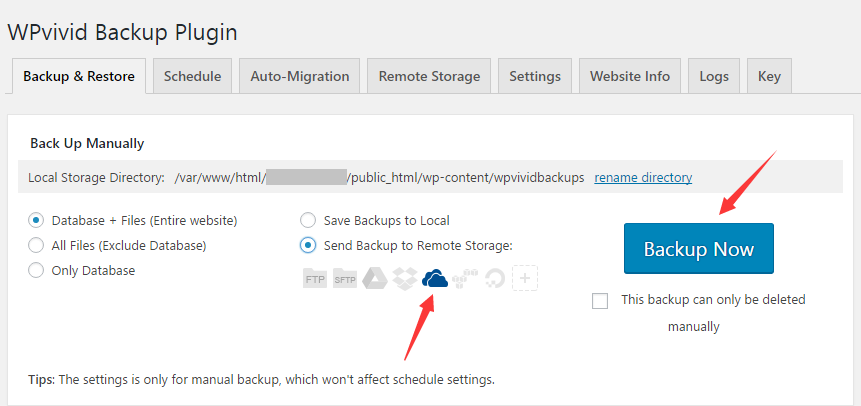Tick 'This backup can only be deleted manually'
Image resolution: width=861 pixels, height=406 pixels.
pos(600,301)
